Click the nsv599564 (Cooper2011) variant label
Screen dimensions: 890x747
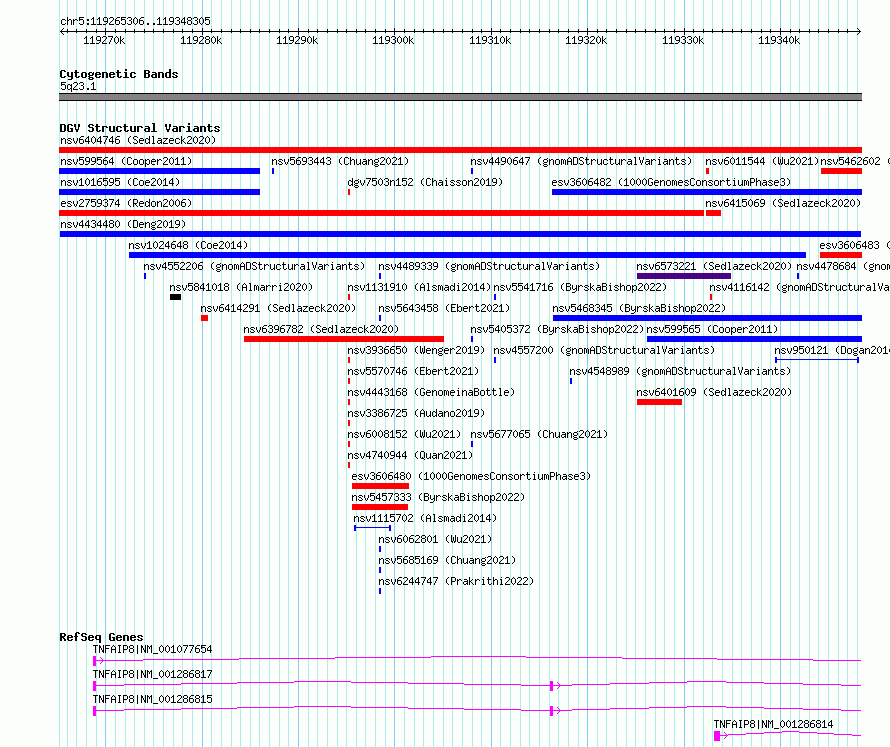click(x=126, y=161)
